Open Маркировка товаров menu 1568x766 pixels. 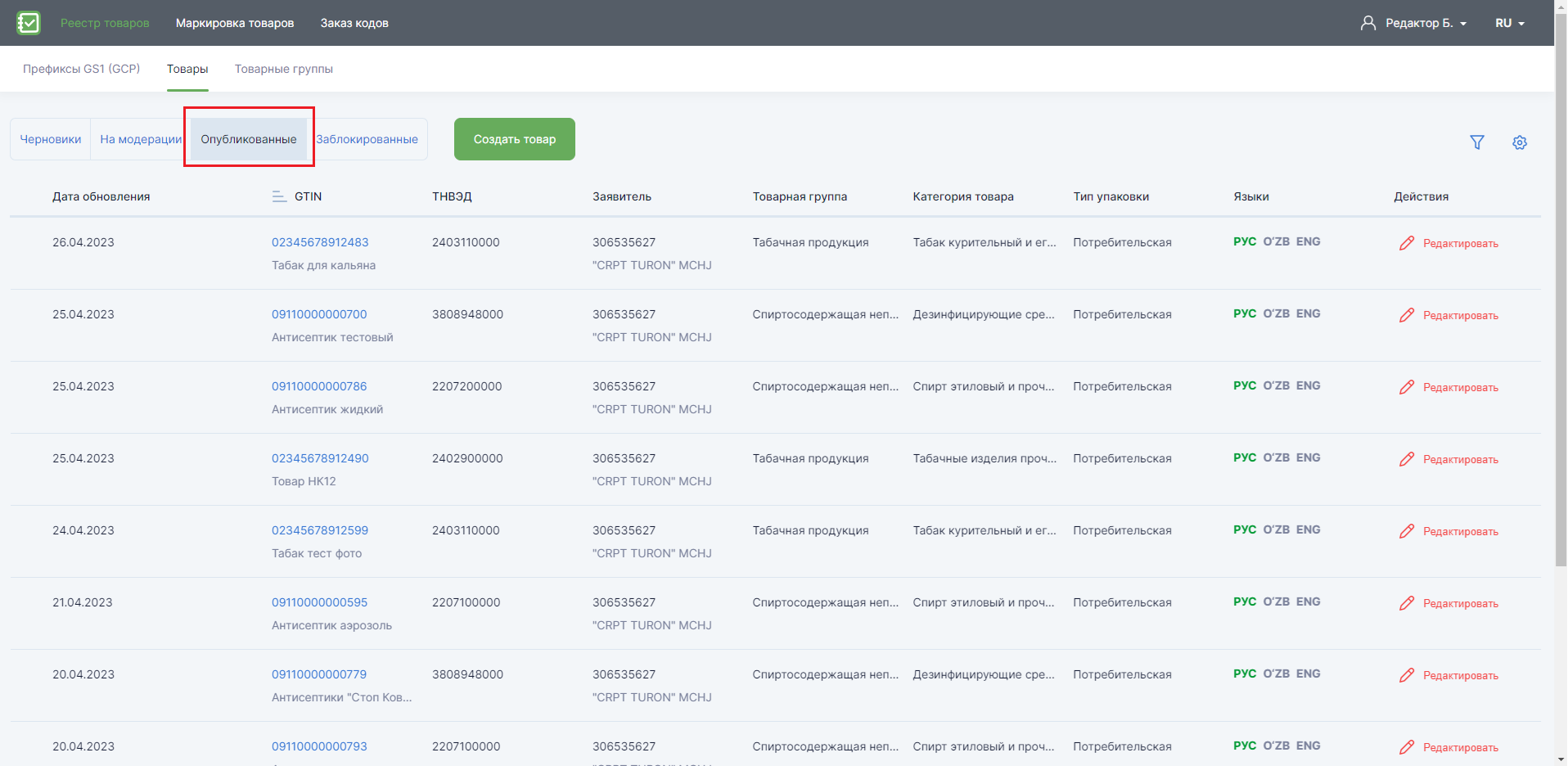tap(235, 23)
